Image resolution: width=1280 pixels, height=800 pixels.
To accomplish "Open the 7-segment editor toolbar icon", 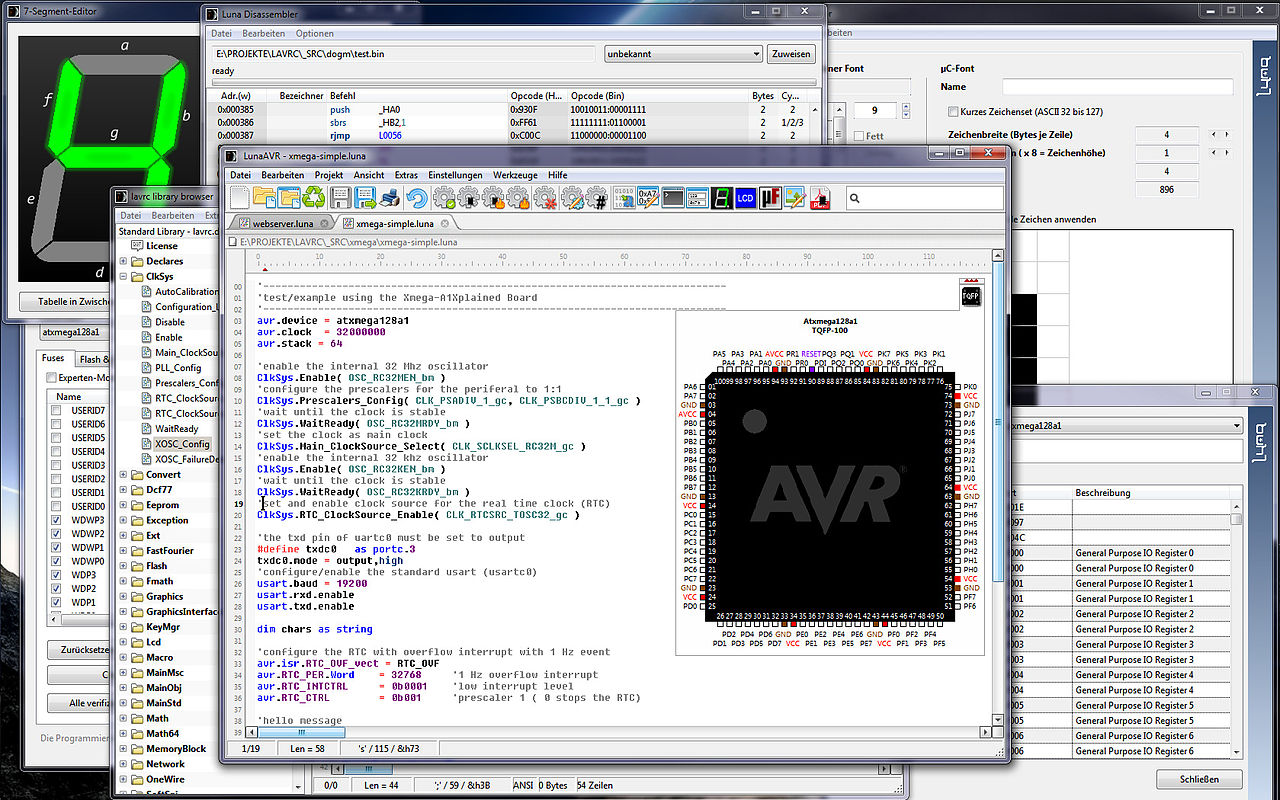I will 721,197.
